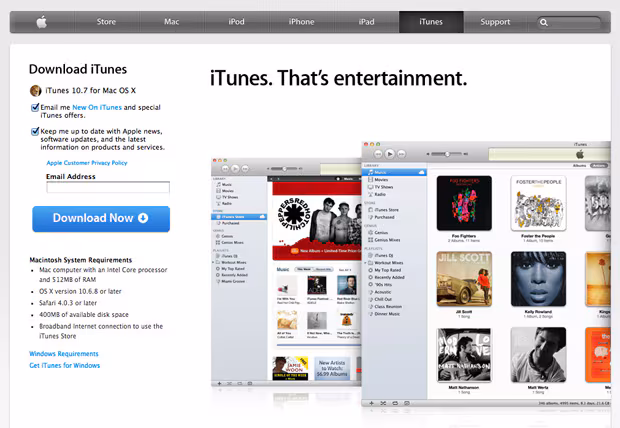620x428 pixels.
Task: Click the Download Now button
Action: point(101,219)
